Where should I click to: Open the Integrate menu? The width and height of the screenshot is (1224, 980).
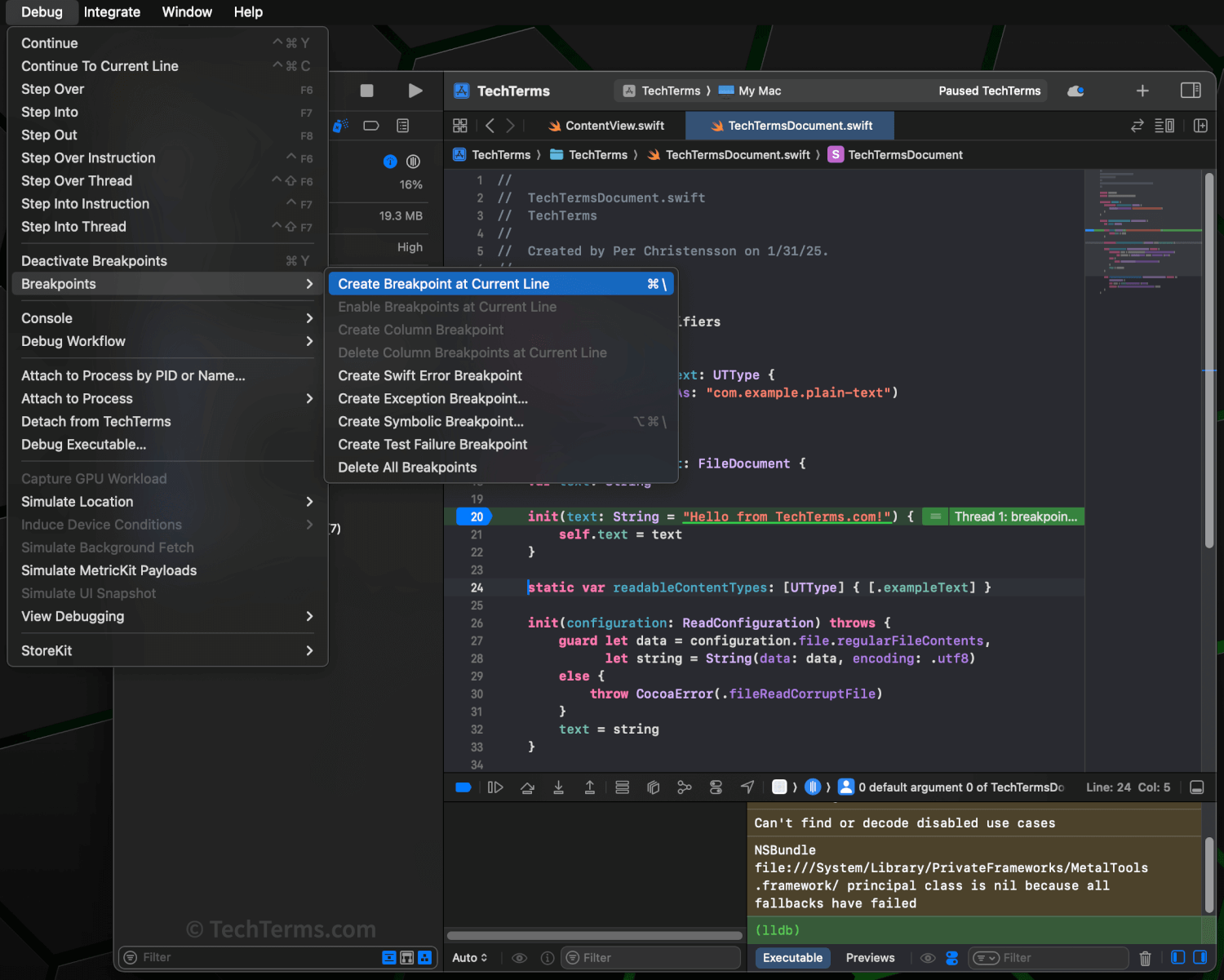click(112, 12)
